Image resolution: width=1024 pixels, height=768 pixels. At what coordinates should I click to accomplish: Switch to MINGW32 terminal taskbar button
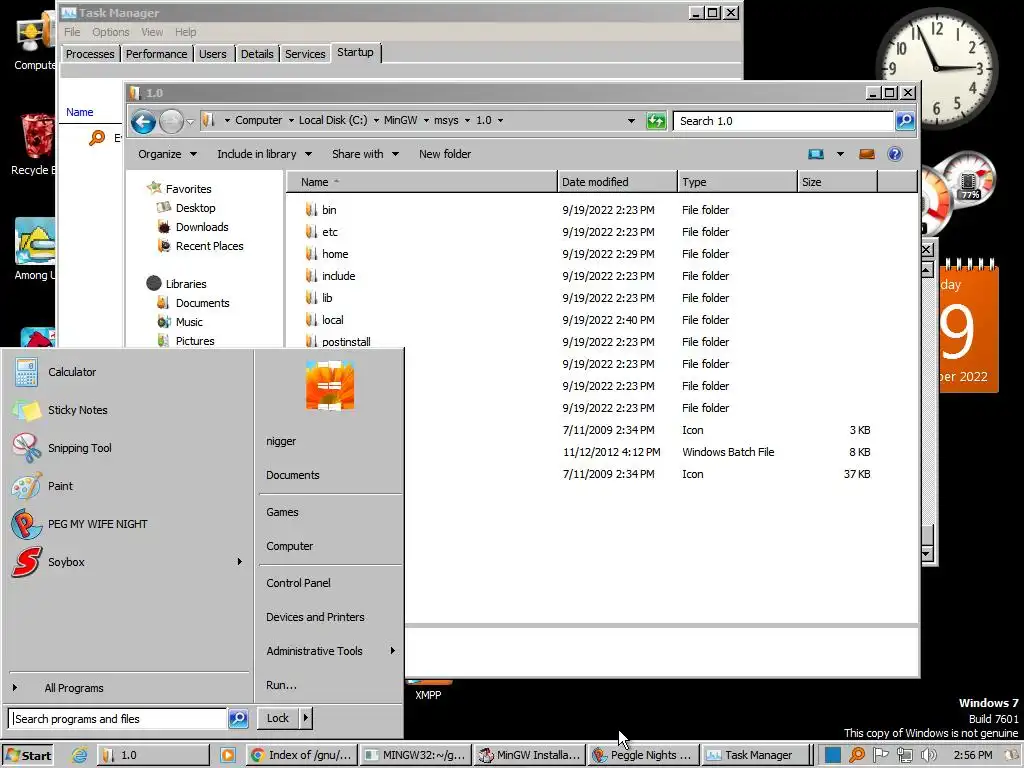416,756
